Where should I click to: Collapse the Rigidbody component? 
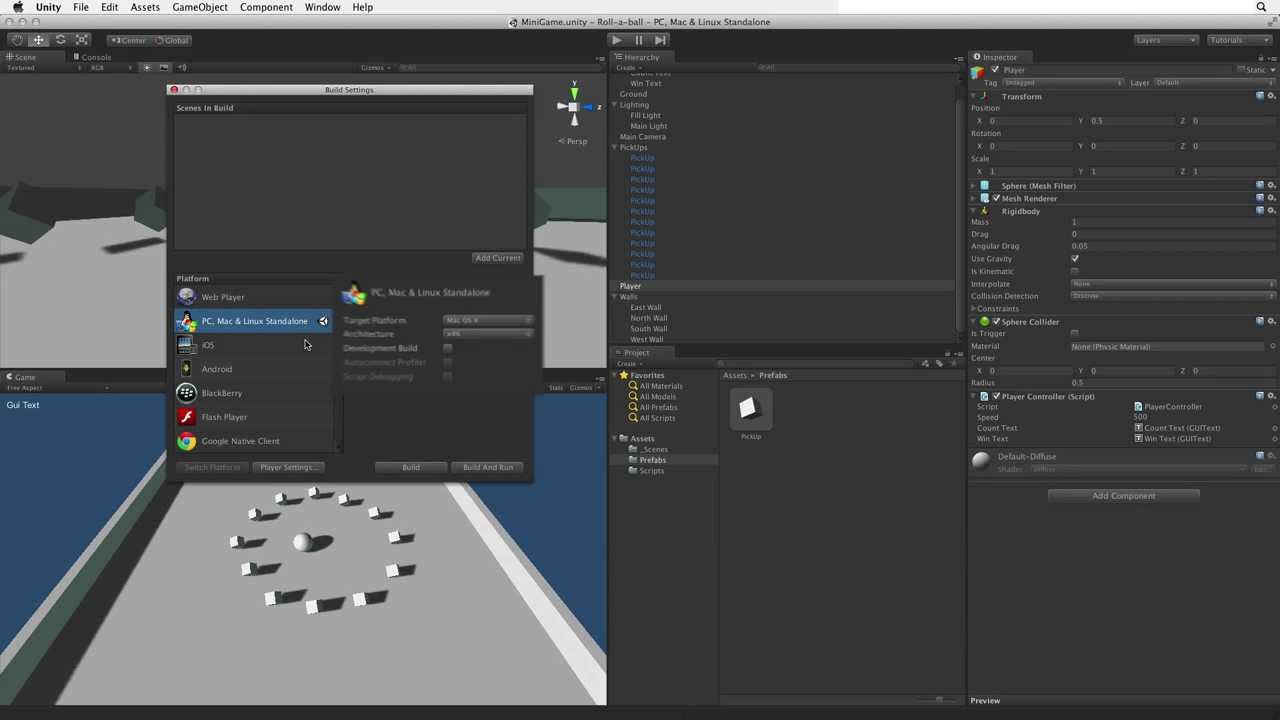click(974, 211)
